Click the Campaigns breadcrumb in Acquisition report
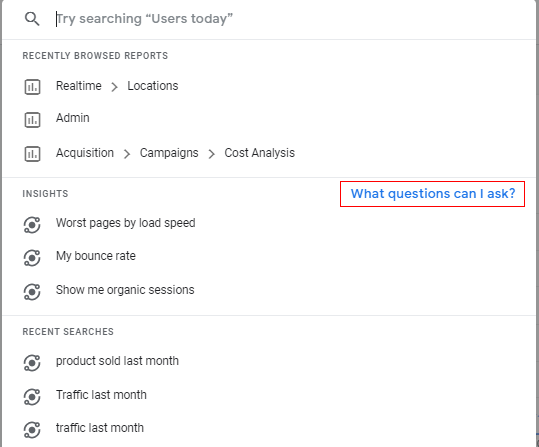Viewport: 539px width, 447px height. coord(169,153)
